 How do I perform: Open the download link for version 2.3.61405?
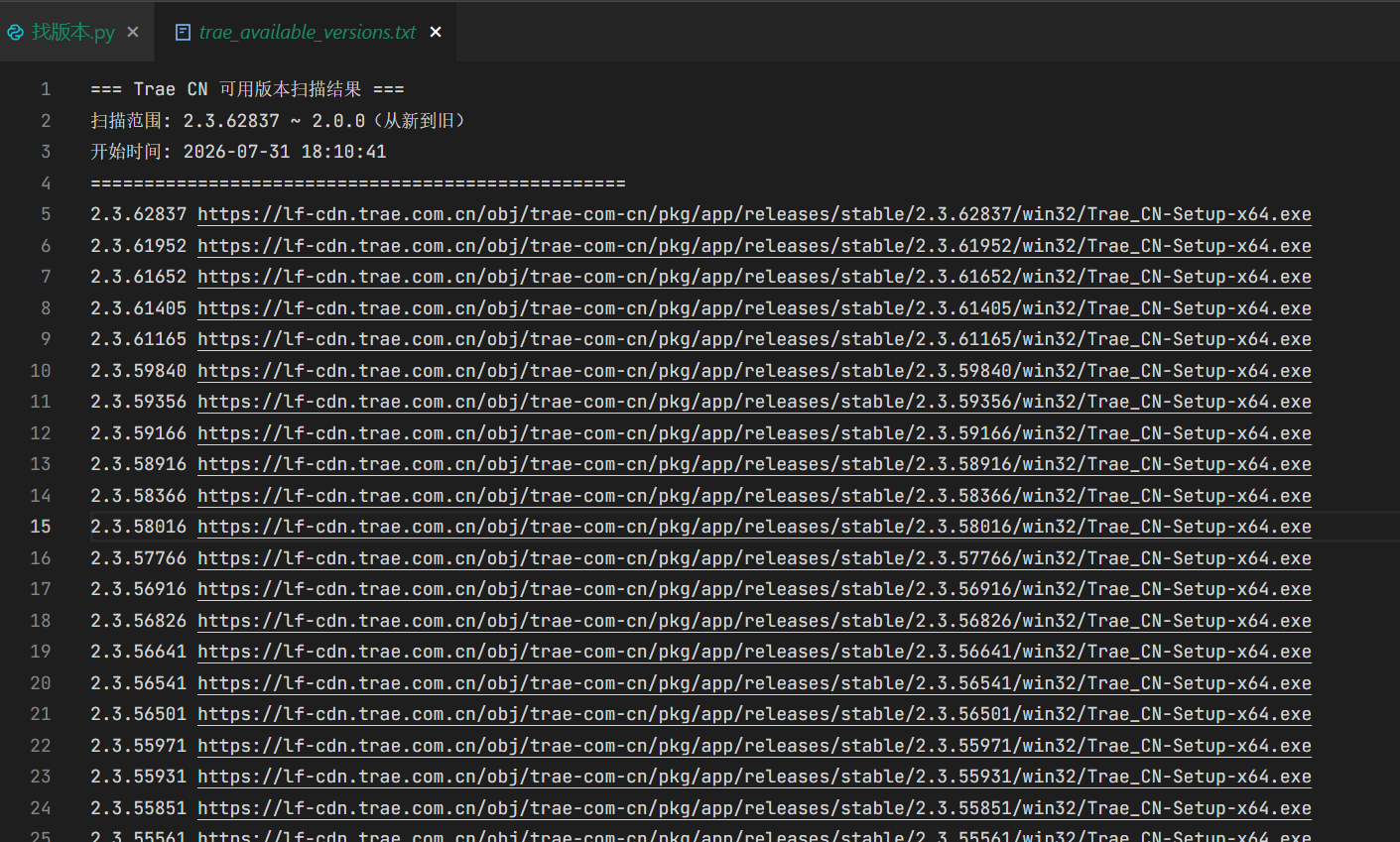[754, 308]
